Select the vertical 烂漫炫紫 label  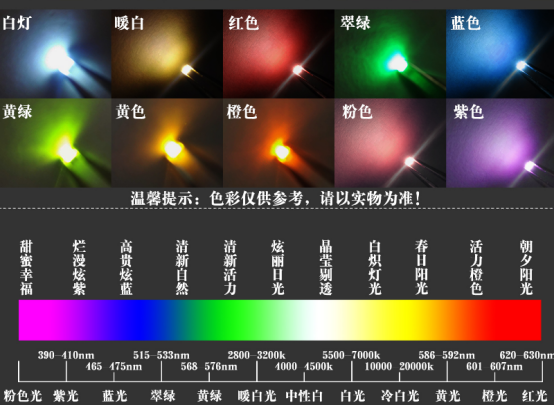[79, 268]
